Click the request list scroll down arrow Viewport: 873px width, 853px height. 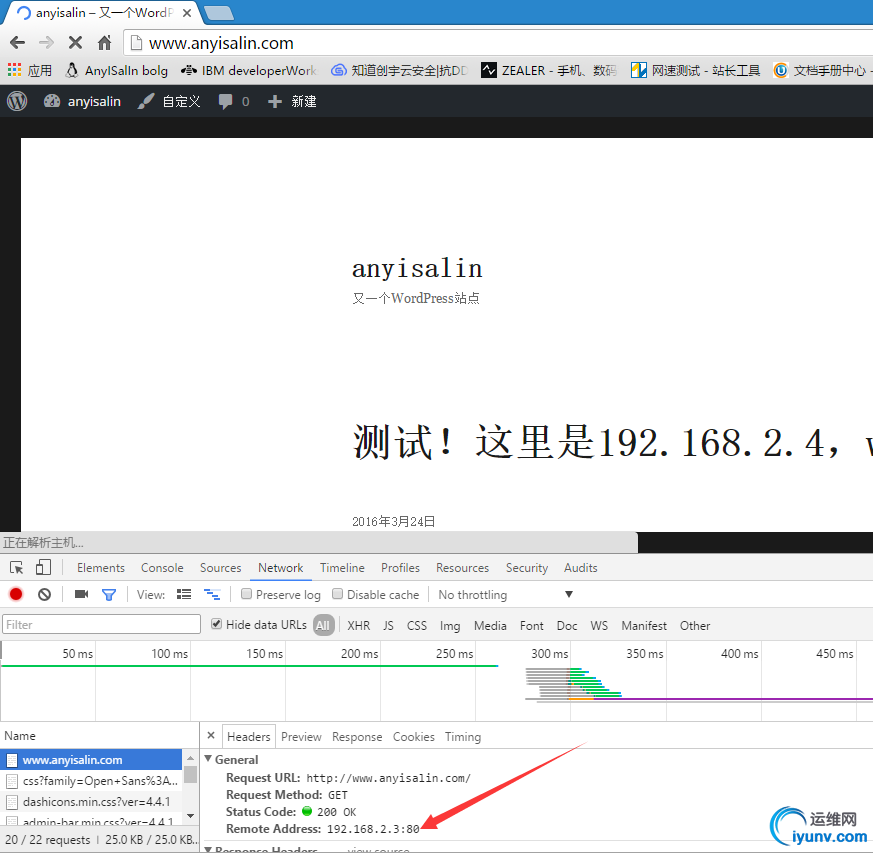pos(190,816)
